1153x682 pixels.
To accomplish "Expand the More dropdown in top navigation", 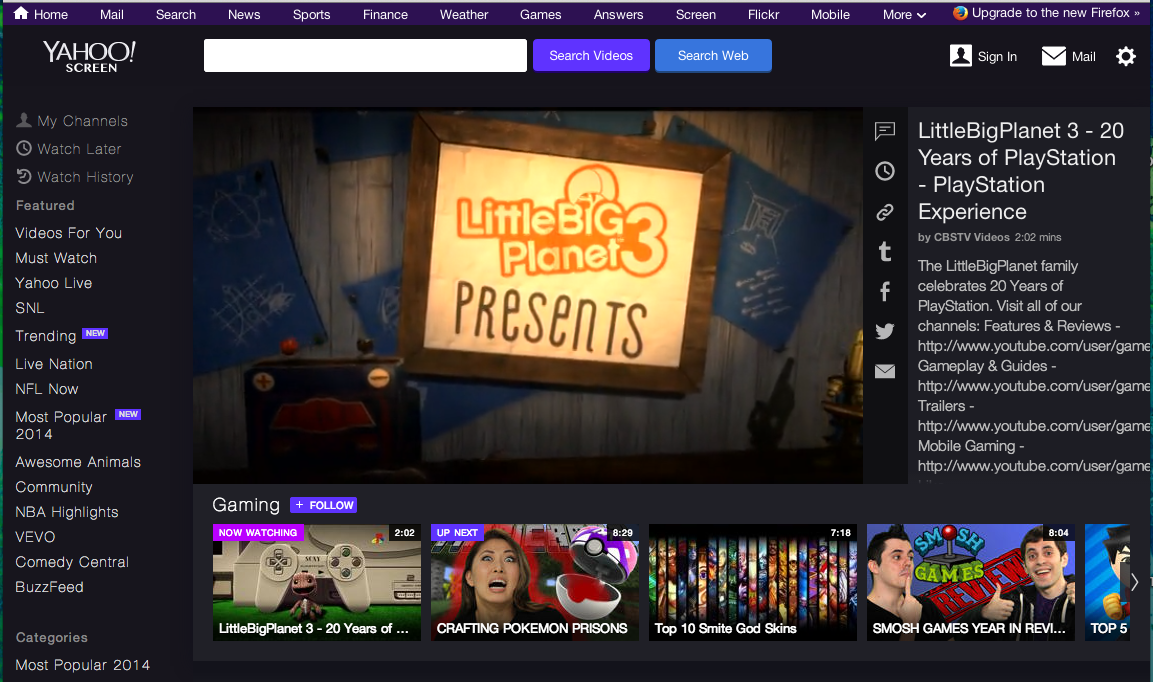I will (x=904, y=15).
